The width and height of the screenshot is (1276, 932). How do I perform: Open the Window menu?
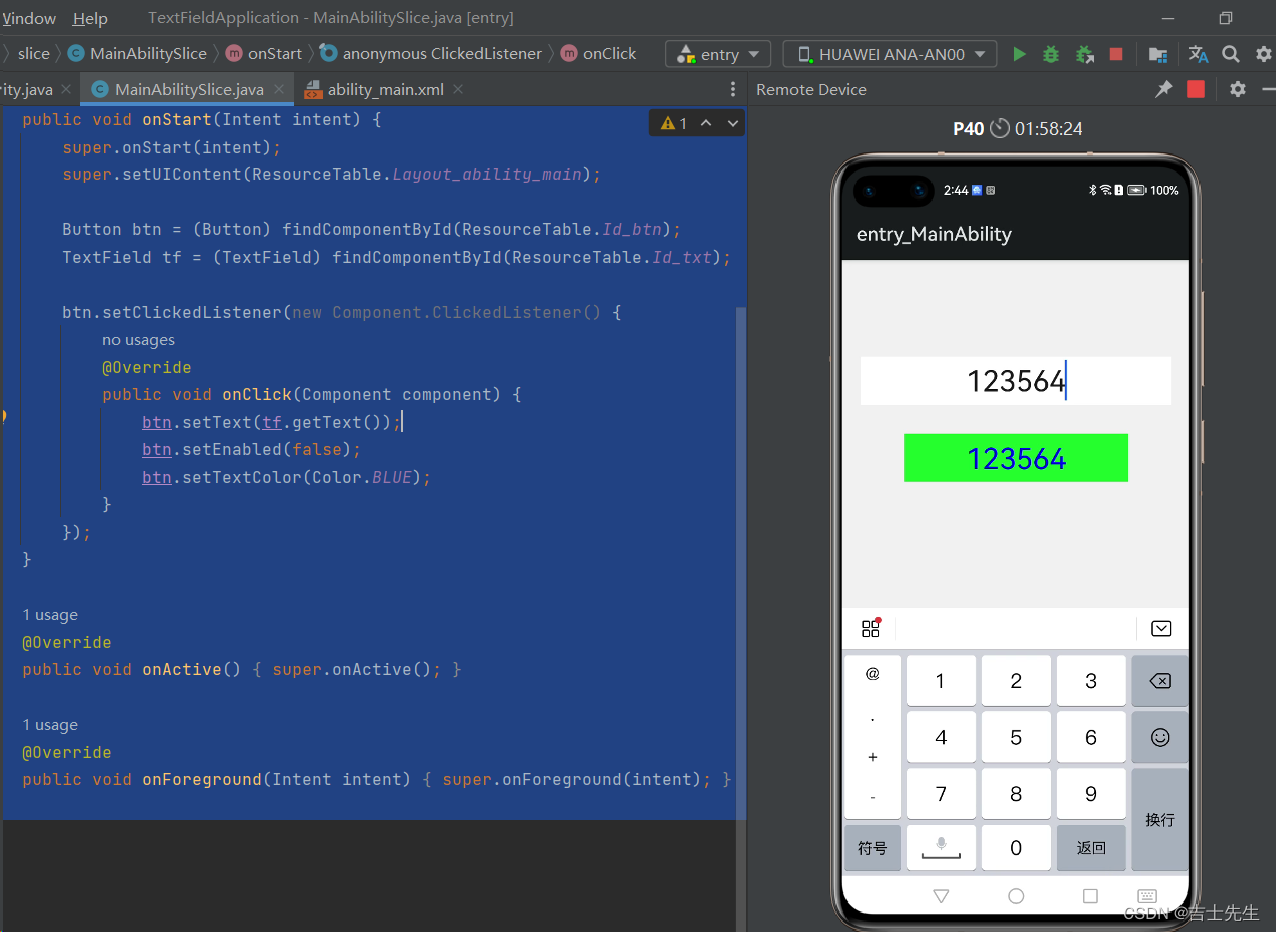pyautogui.click(x=29, y=18)
